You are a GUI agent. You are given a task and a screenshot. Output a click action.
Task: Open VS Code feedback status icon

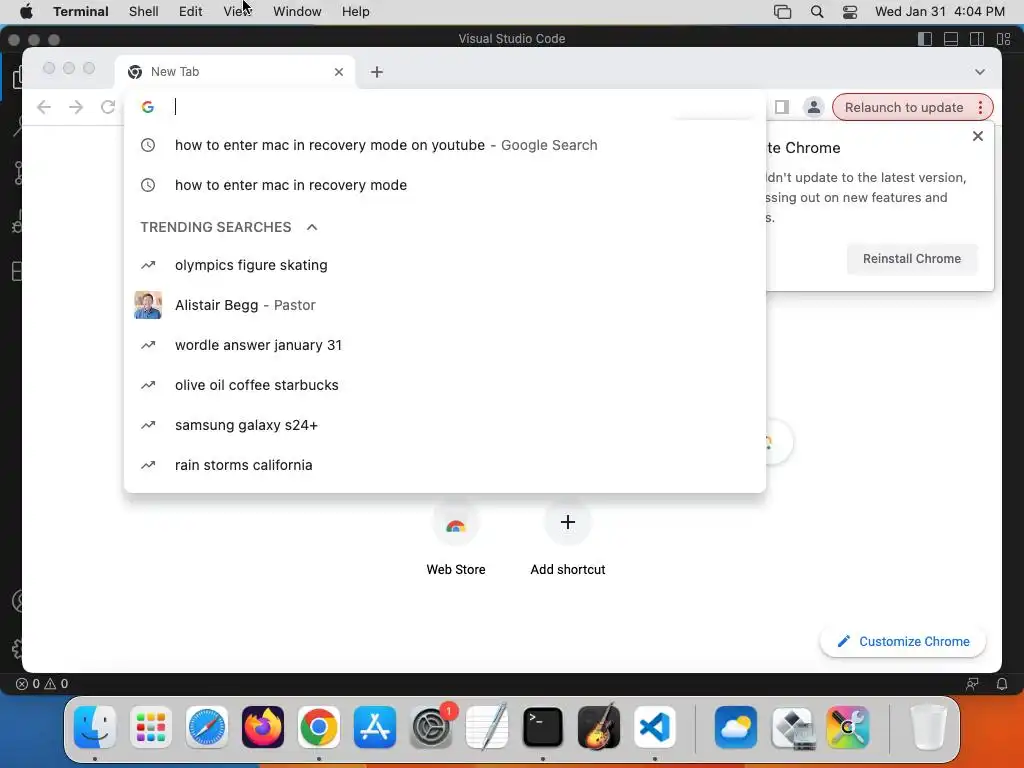tap(972, 684)
